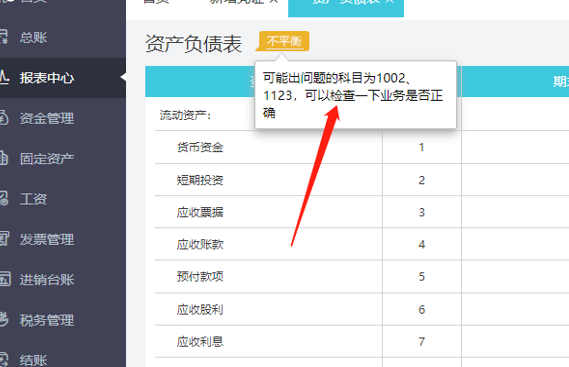Image resolution: width=569 pixels, height=367 pixels.
Task: Switch to the 新增凭证 tab
Action: coord(236,2)
